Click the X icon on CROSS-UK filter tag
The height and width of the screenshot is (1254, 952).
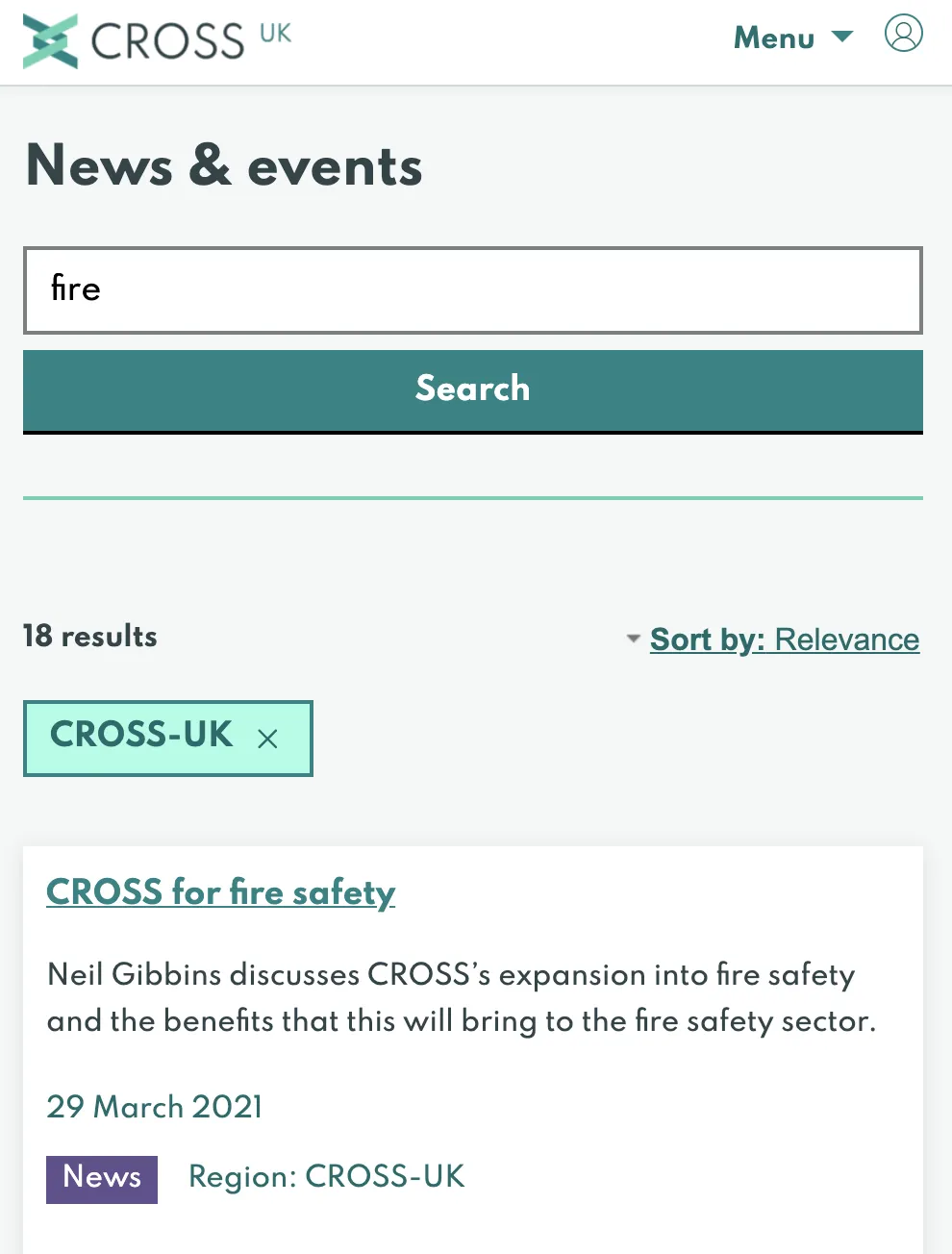pyautogui.click(x=267, y=739)
